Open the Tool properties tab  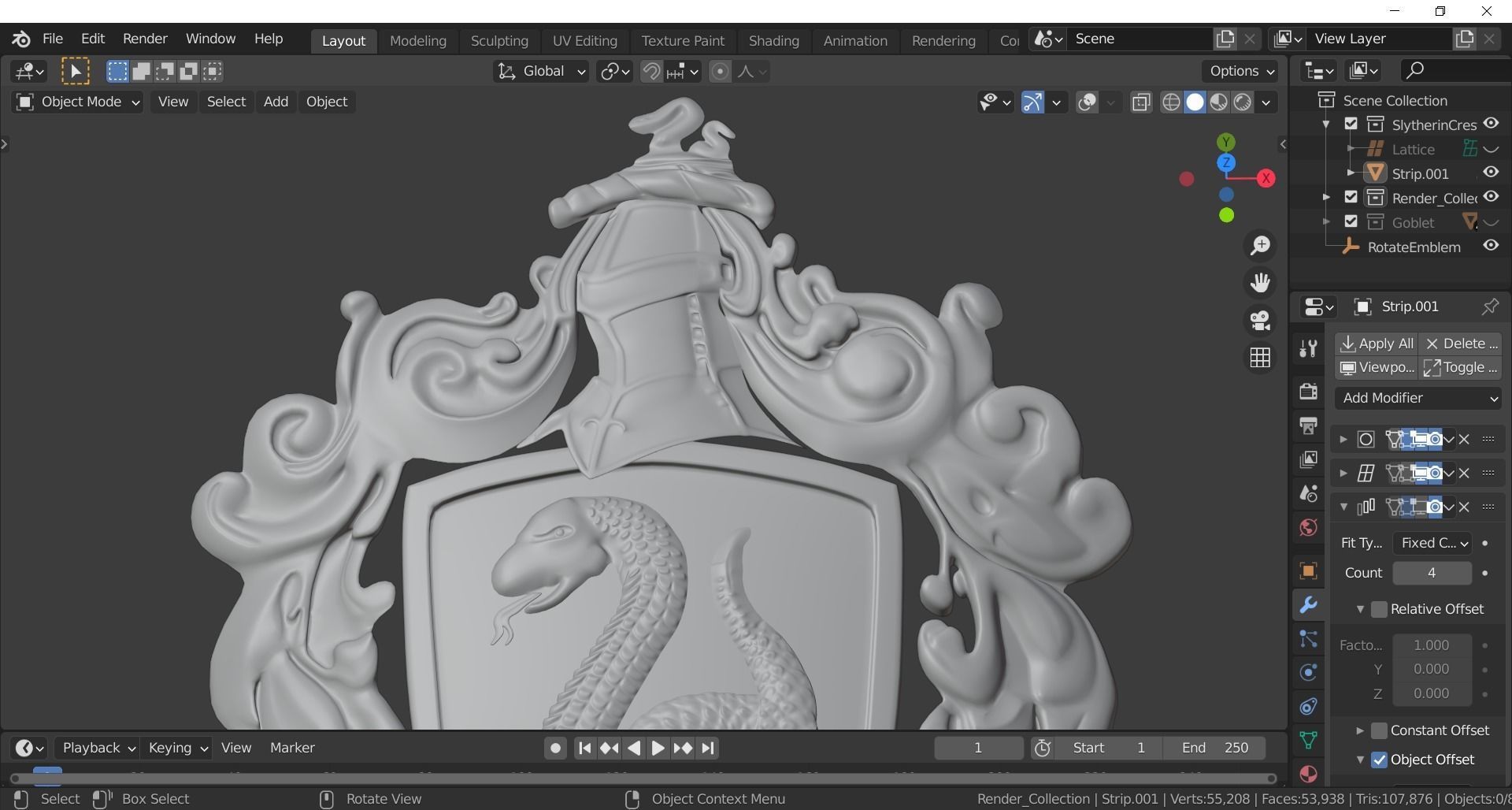[x=1308, y=348]
